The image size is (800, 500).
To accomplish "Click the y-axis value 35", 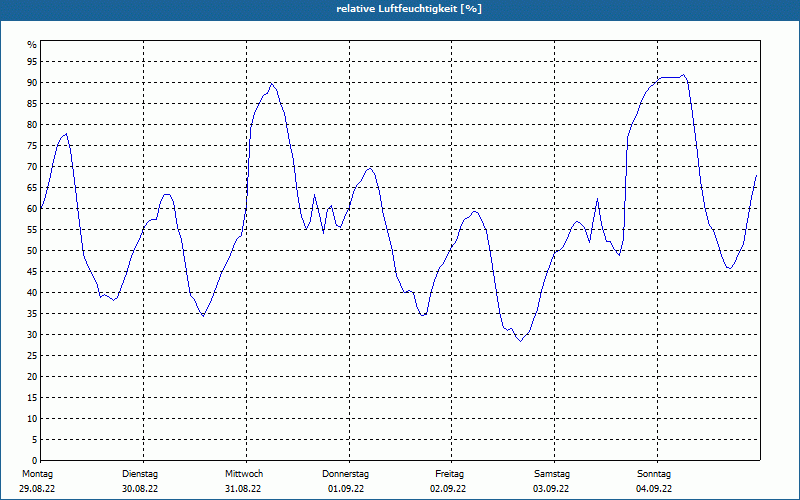I will 32,314.
